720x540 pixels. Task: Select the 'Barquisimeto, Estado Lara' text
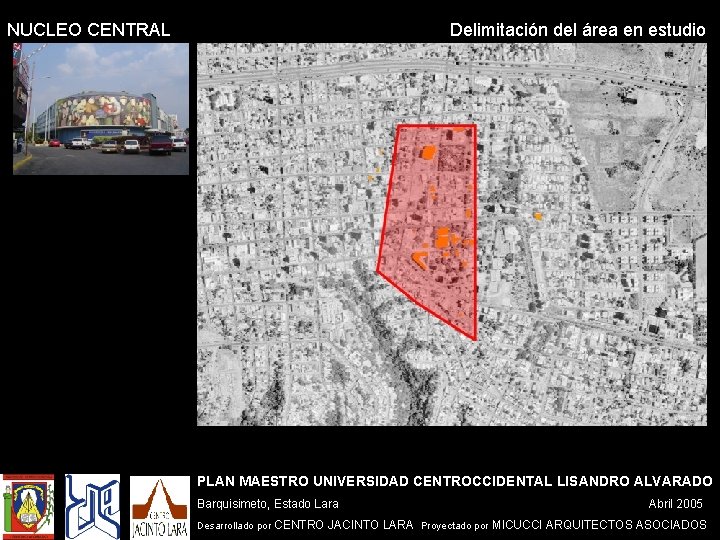[x=268, y=504]
